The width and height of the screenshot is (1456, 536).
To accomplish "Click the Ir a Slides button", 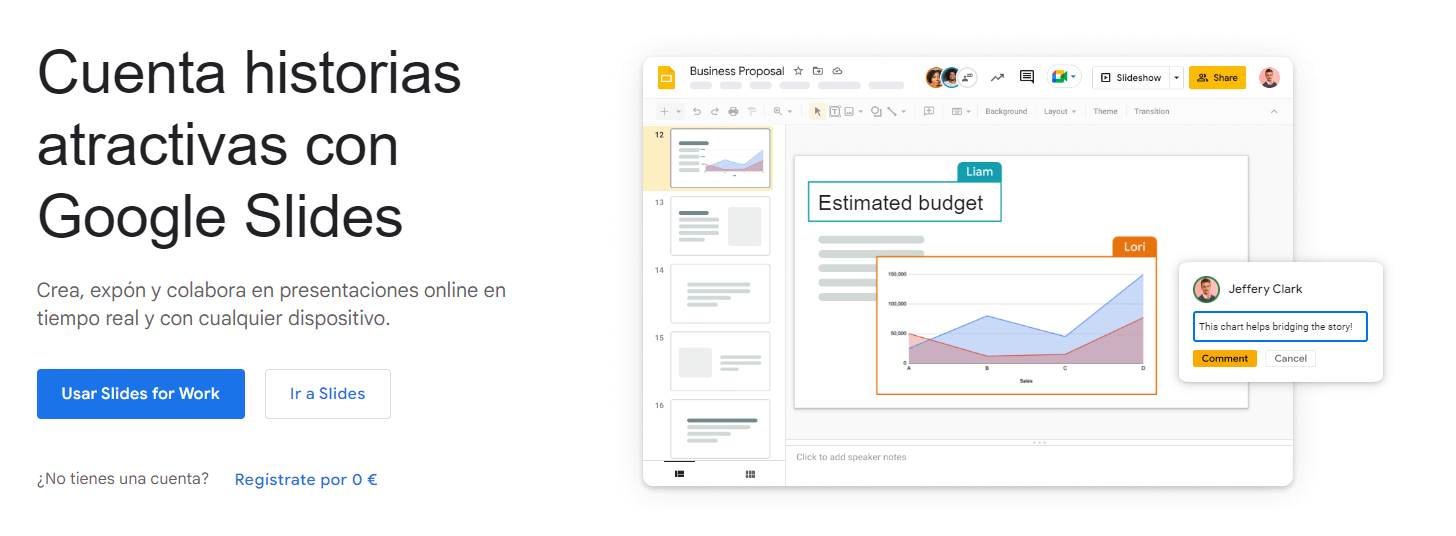I will coord(328,394).
